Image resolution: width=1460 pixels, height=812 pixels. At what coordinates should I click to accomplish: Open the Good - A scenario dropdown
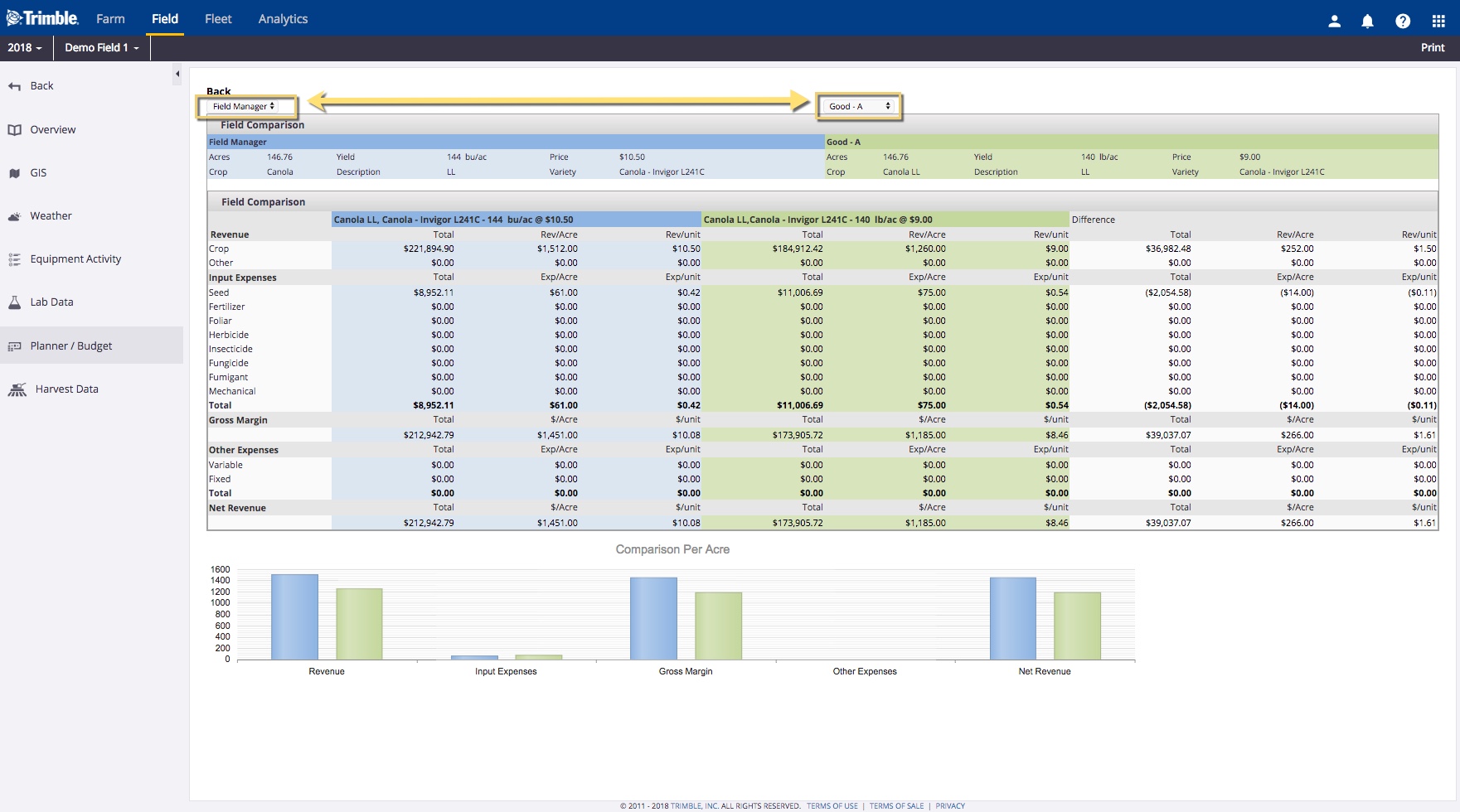pyautogui.click(x=859, y=106)
